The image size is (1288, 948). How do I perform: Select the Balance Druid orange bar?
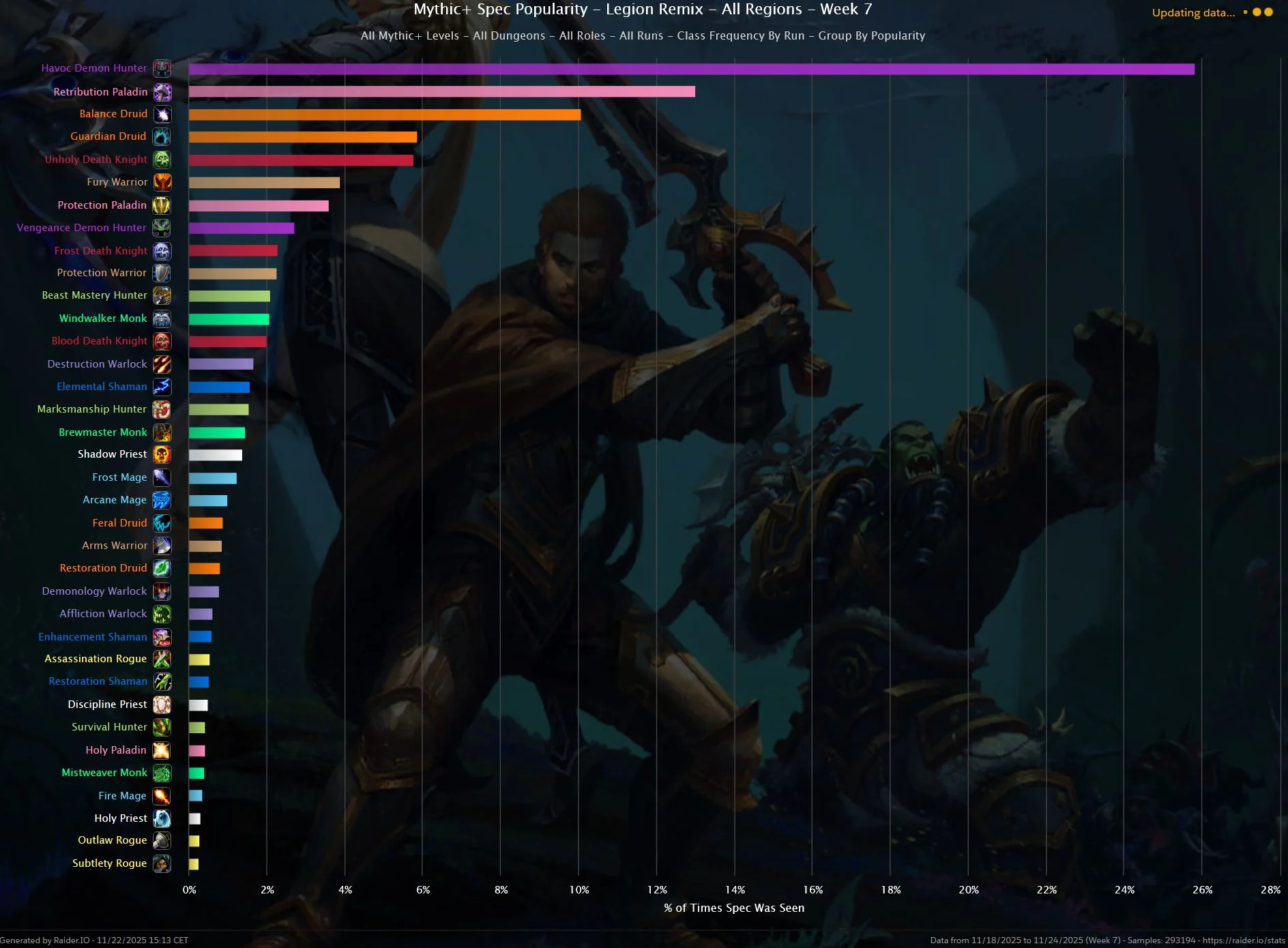click(384, 115)
